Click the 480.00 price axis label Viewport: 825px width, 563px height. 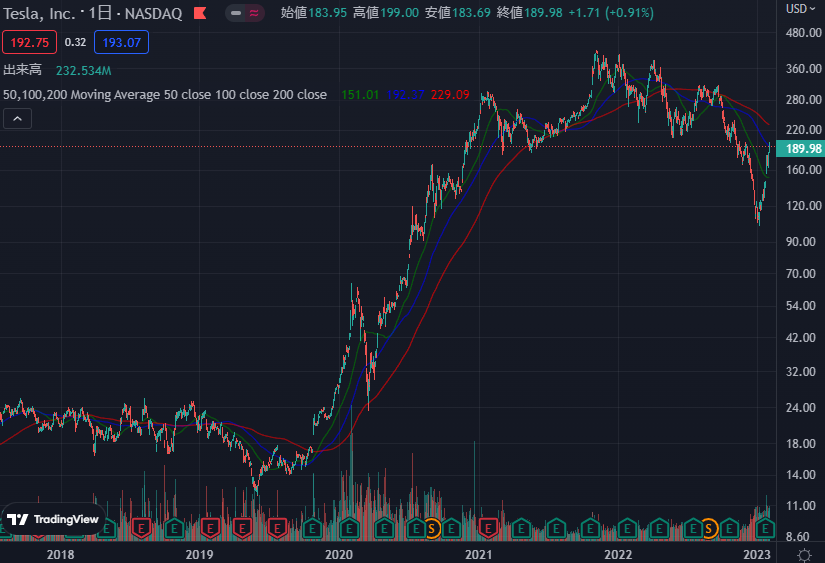tap(803, 33)
